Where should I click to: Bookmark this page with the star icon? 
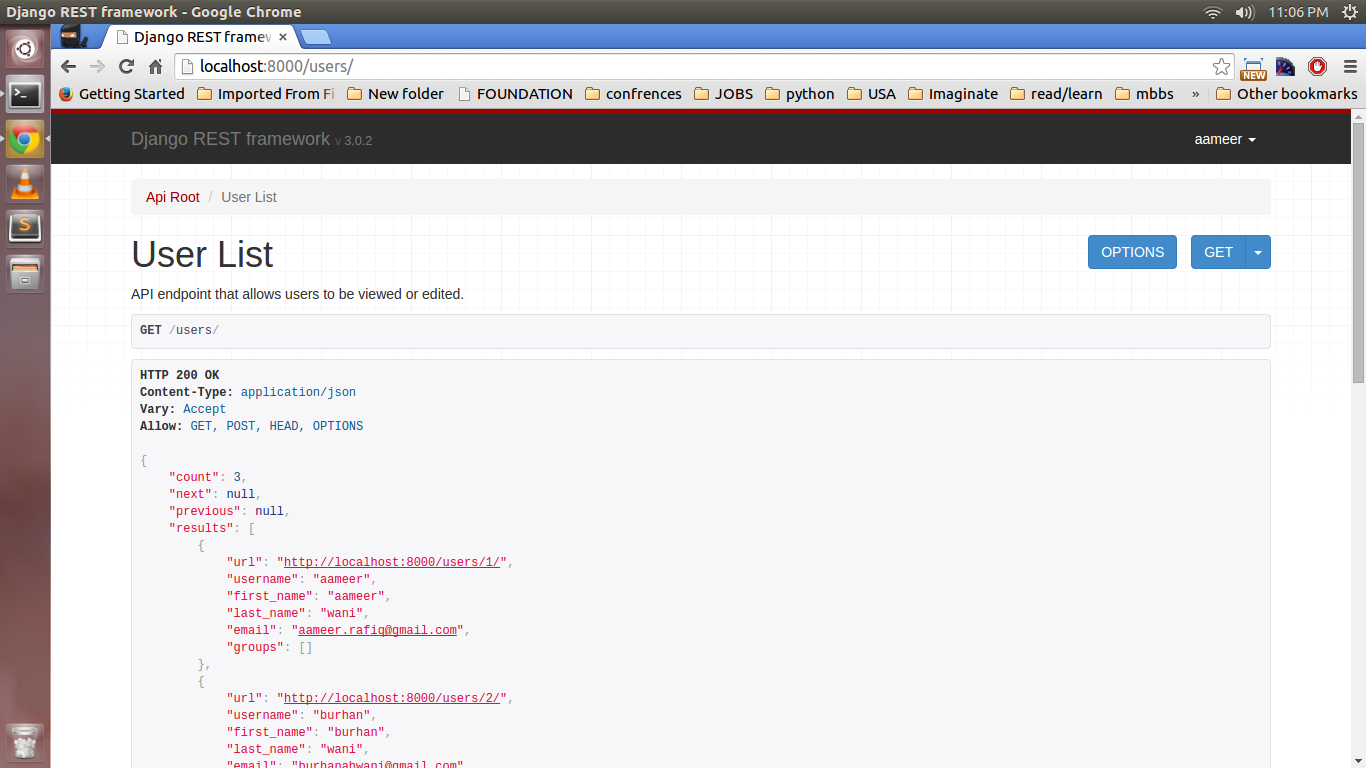(x=1221, y=67)
